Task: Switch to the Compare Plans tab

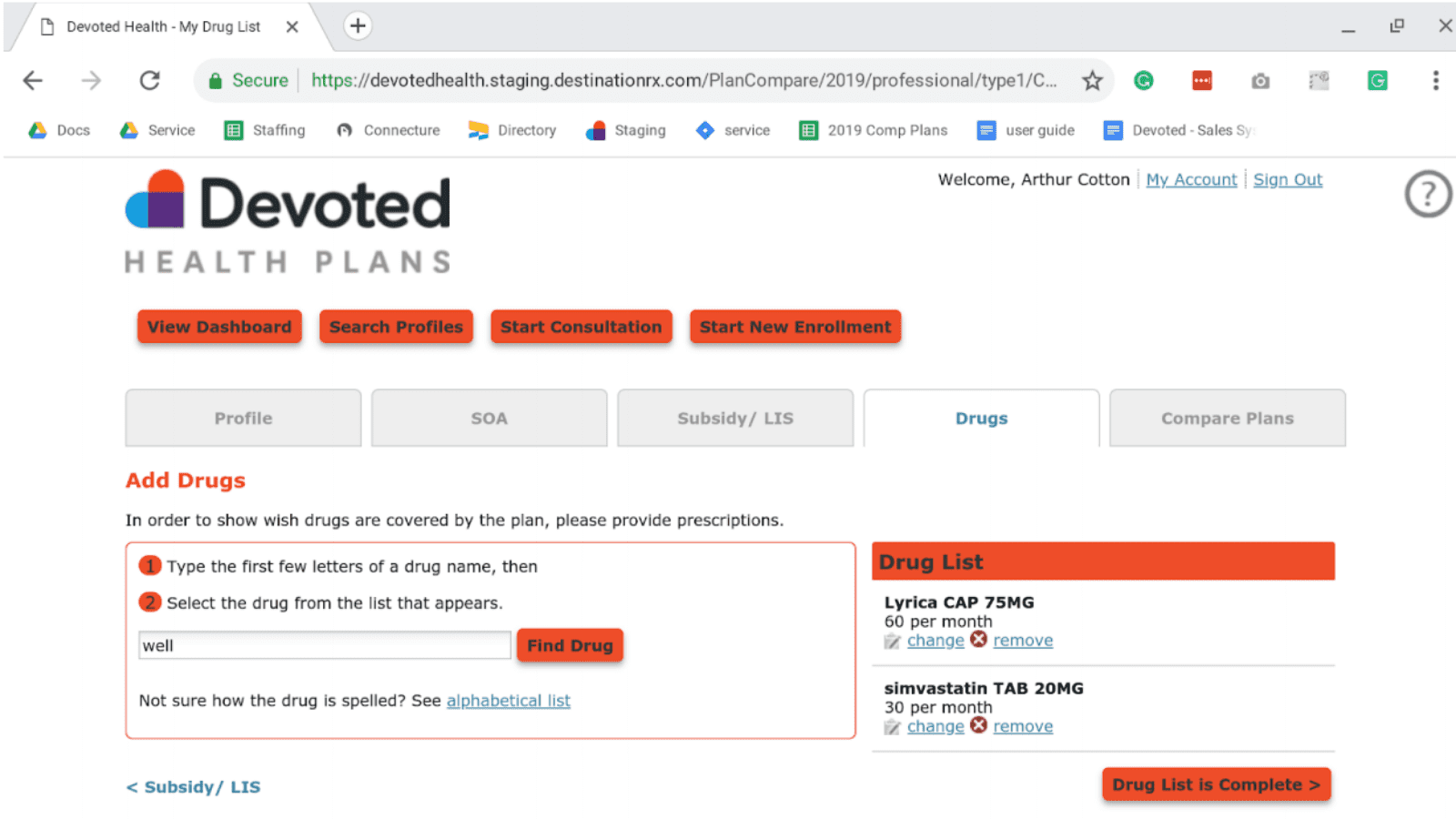Action: click(1227, 419)
